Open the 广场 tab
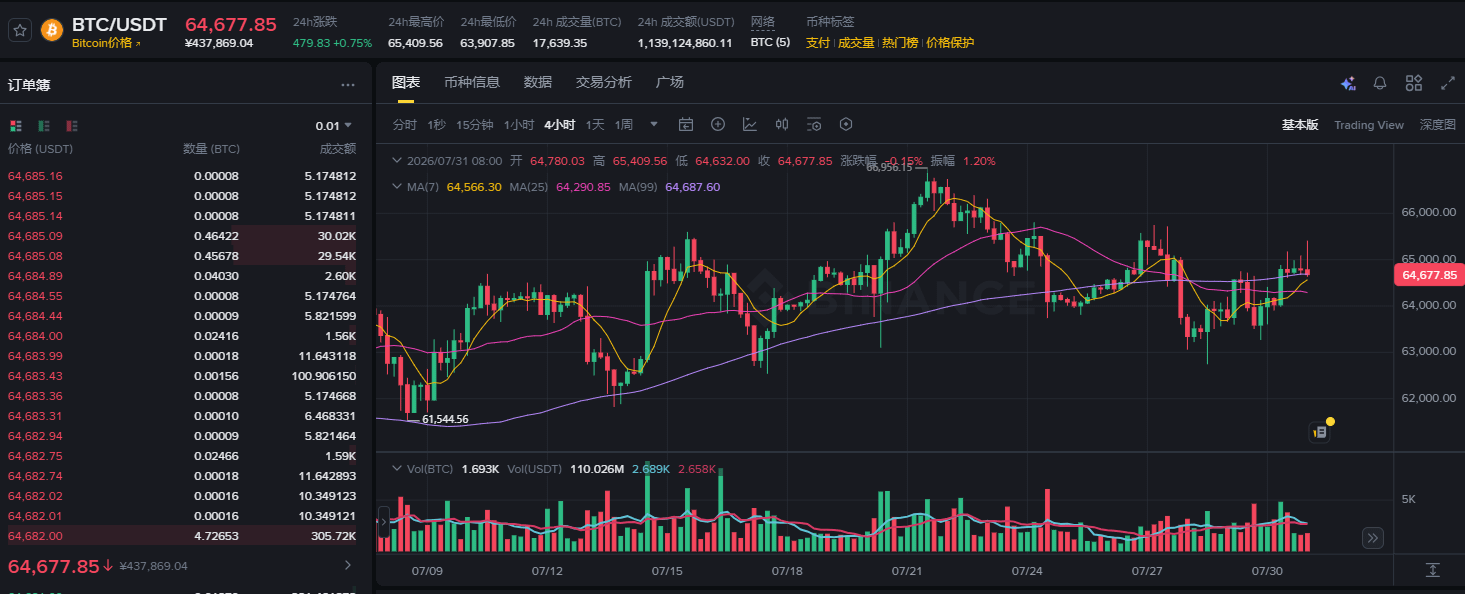 (x=670, y=82)
